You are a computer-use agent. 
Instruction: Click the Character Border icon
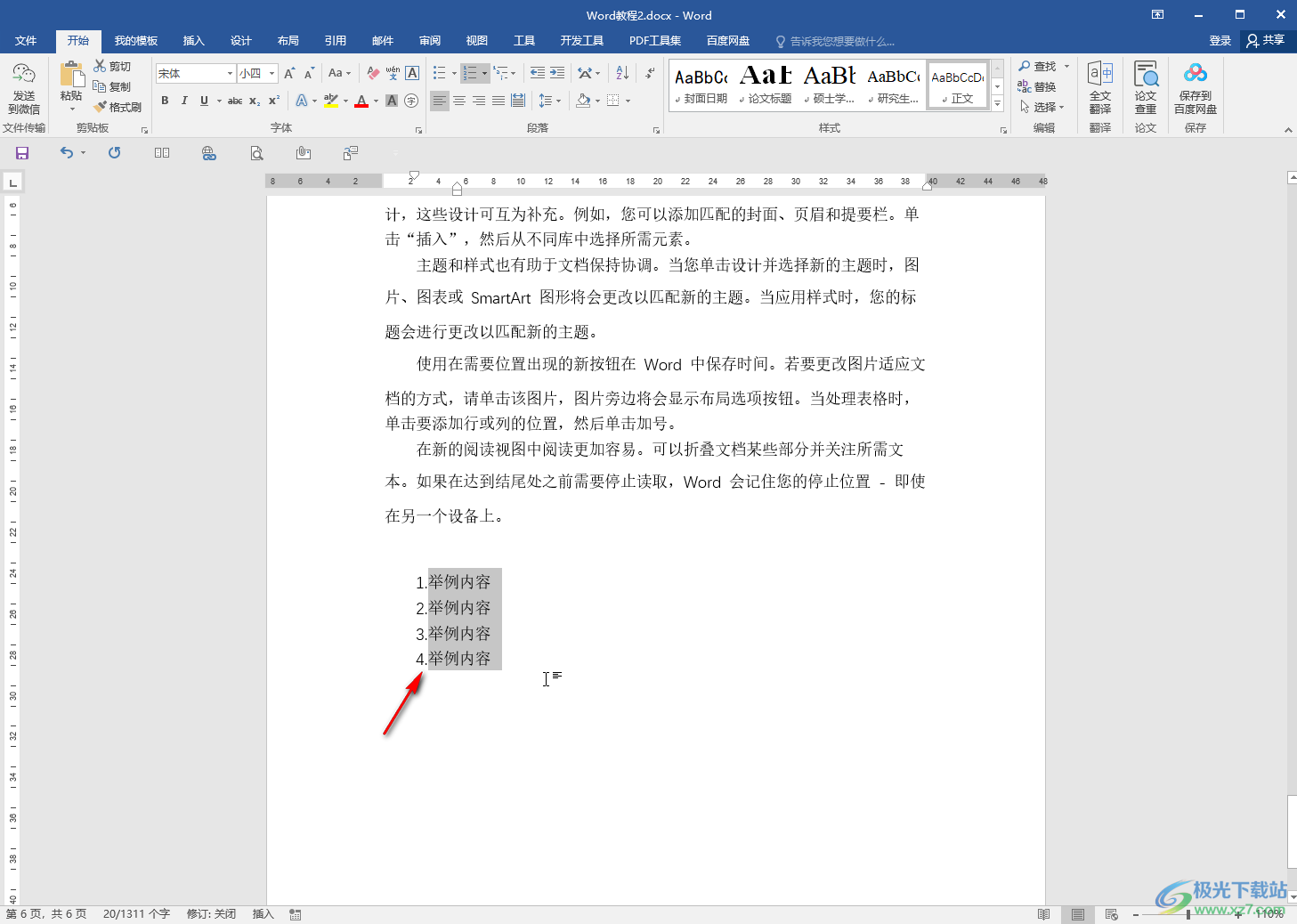(412, 73)
